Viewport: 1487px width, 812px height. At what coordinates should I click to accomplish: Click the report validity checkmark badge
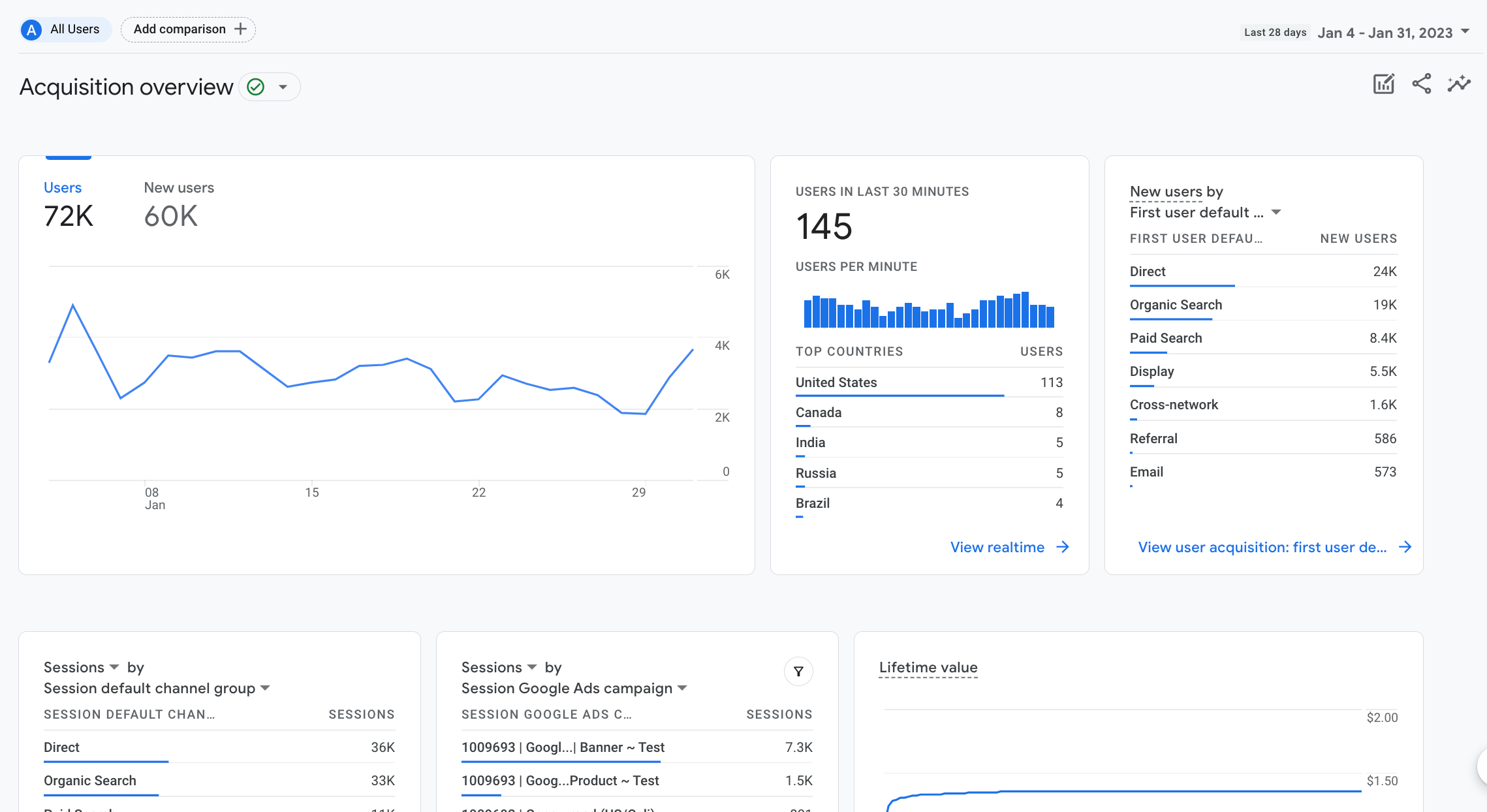point(255,86)
